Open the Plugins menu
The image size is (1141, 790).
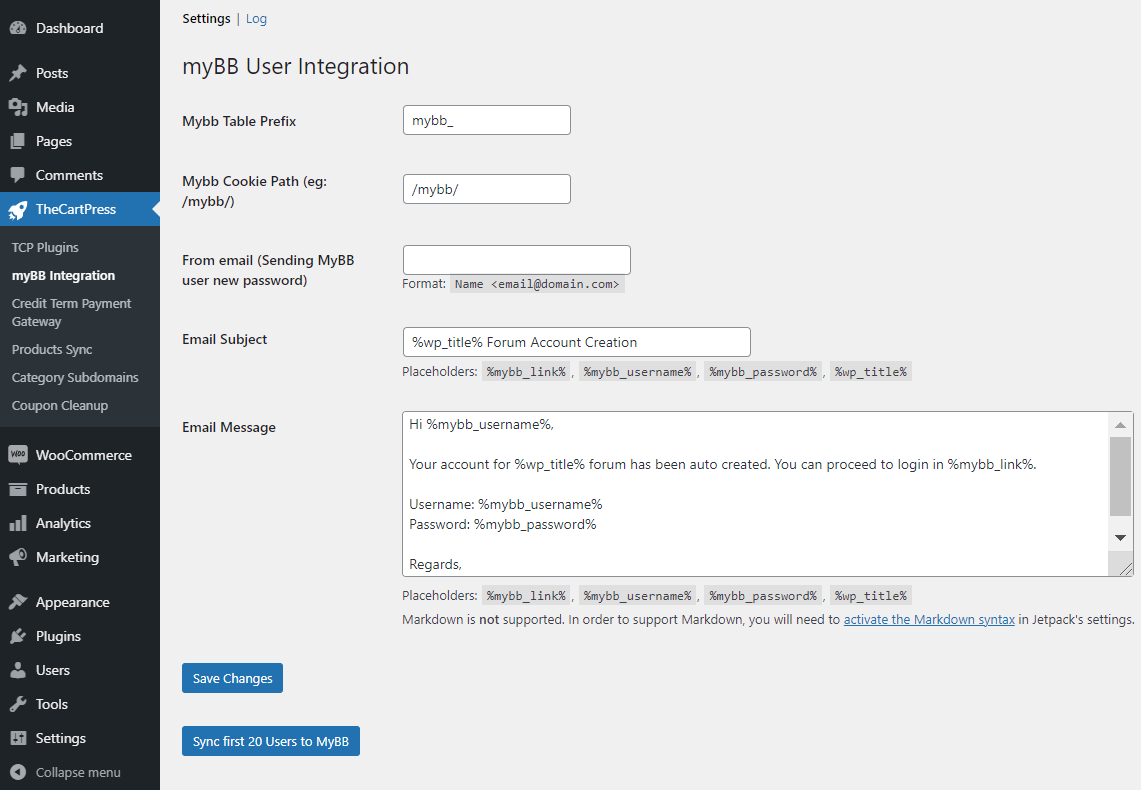tap(80, 636)
